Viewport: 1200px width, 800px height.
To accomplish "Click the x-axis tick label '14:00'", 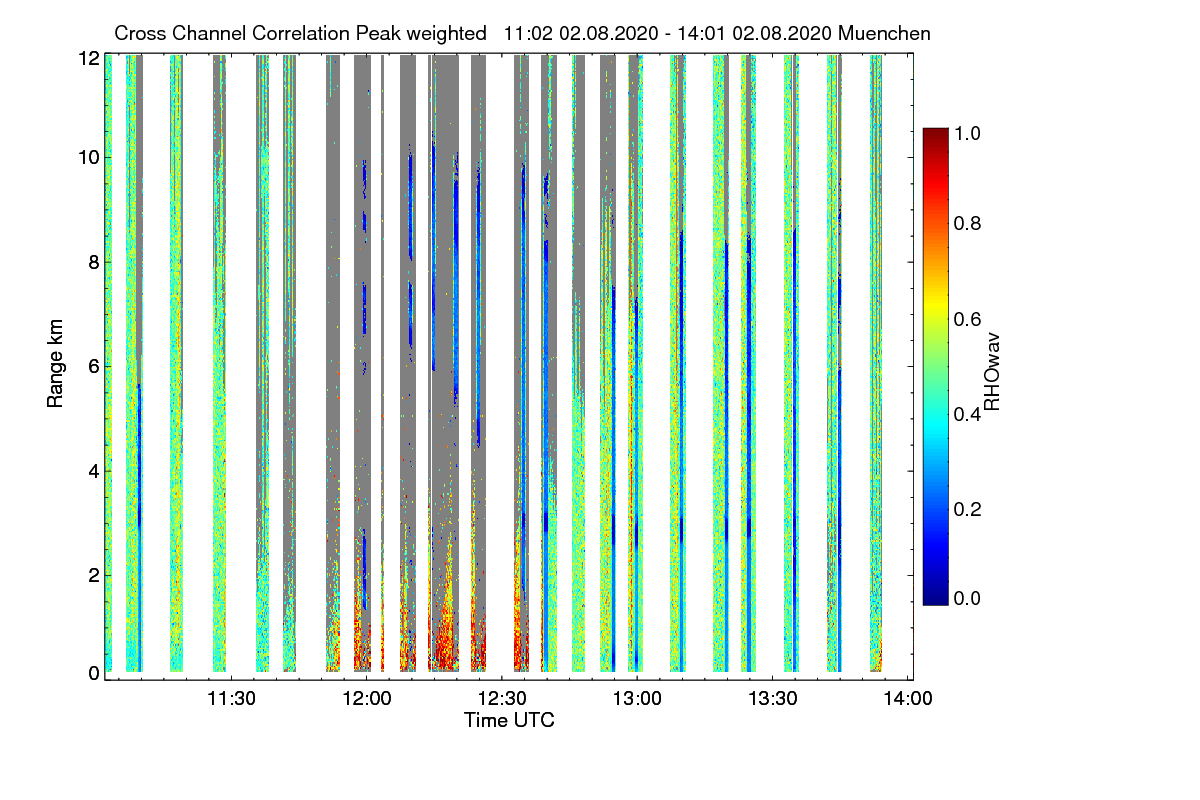I will (x=907, y=699).
